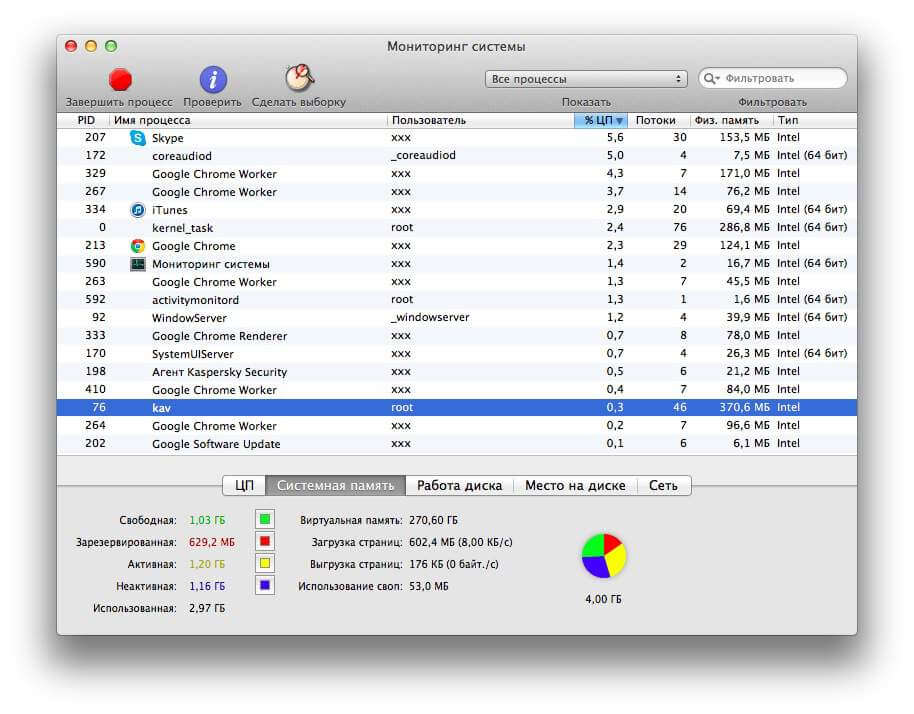914x714 pixels.
Task: Select the selected kav process row
Action: point(457,407)
